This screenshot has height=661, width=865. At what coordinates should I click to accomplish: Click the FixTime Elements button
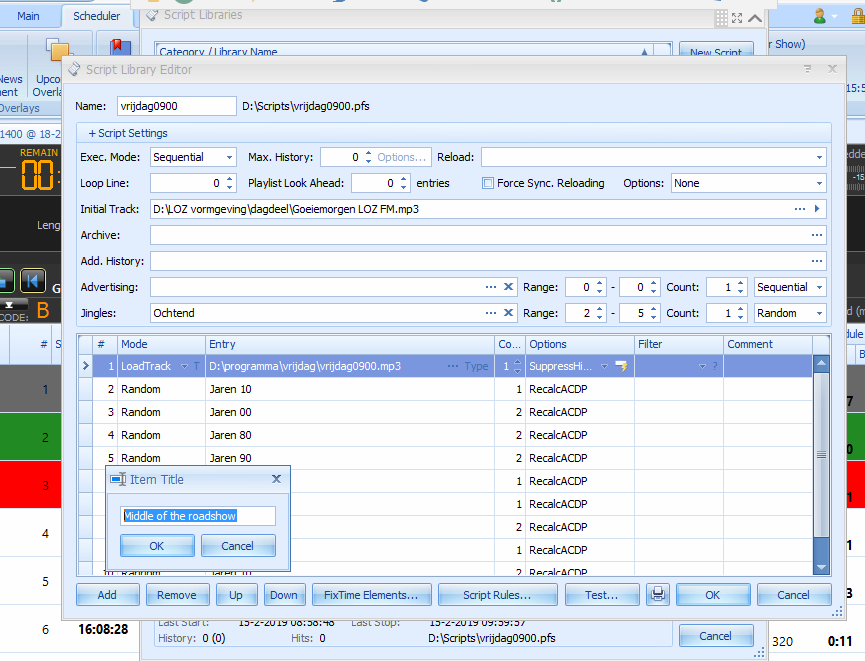coord(371,595)
